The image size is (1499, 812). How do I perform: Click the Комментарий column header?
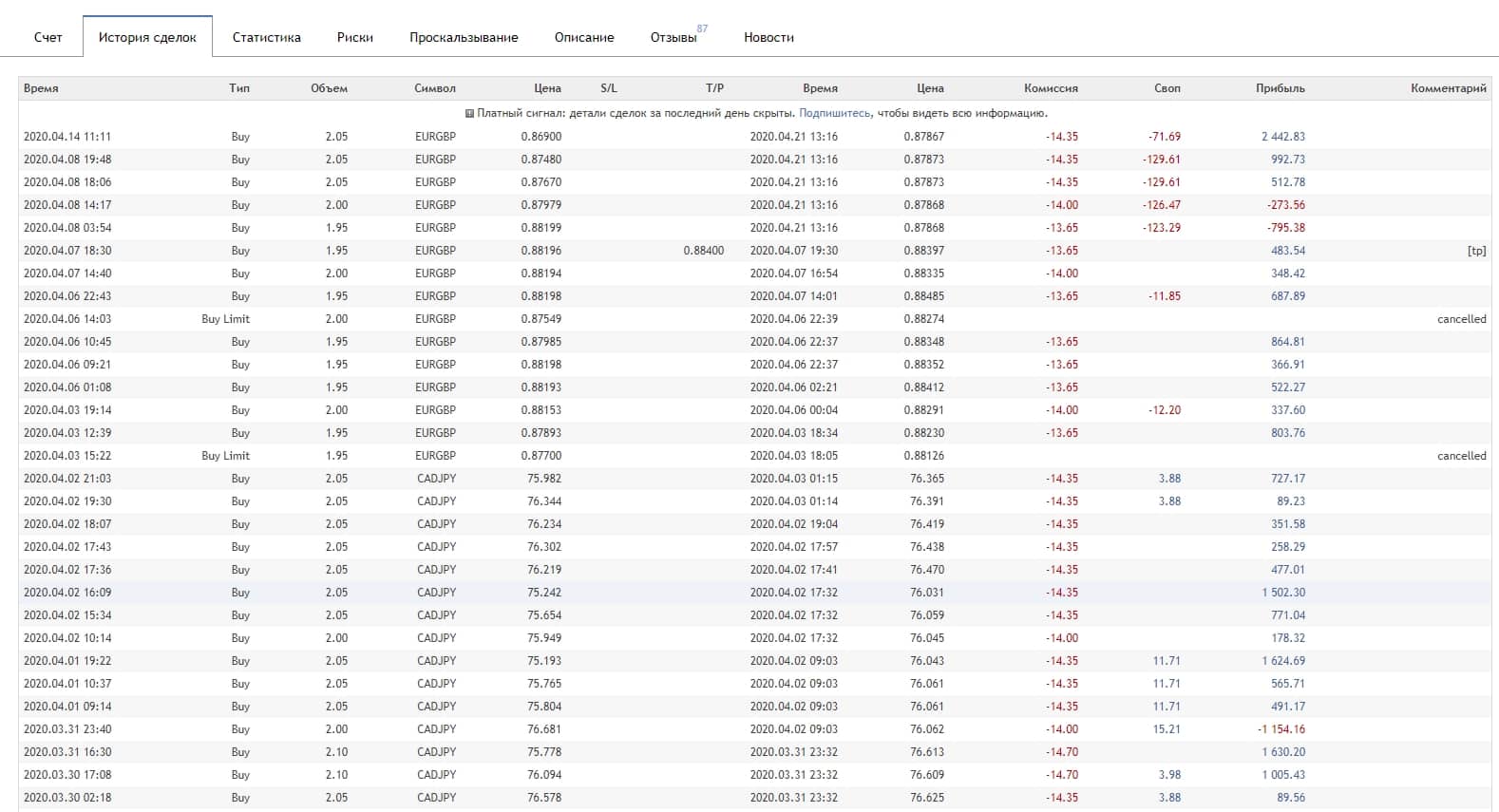point(1448,88)
